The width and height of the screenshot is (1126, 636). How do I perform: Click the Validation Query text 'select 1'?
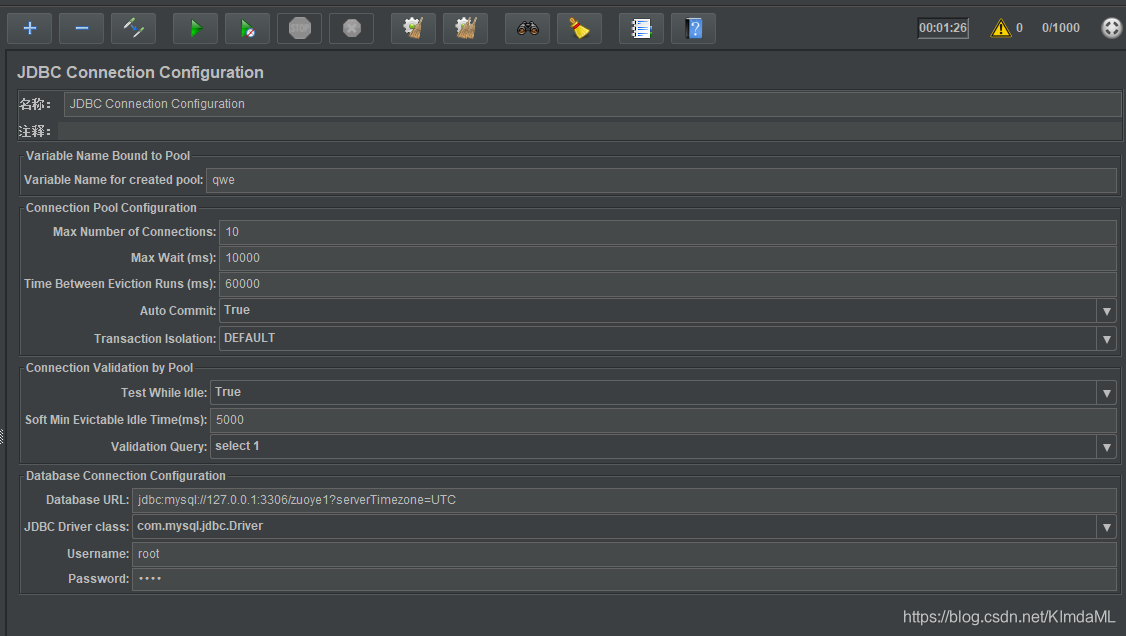coord(237,446)
